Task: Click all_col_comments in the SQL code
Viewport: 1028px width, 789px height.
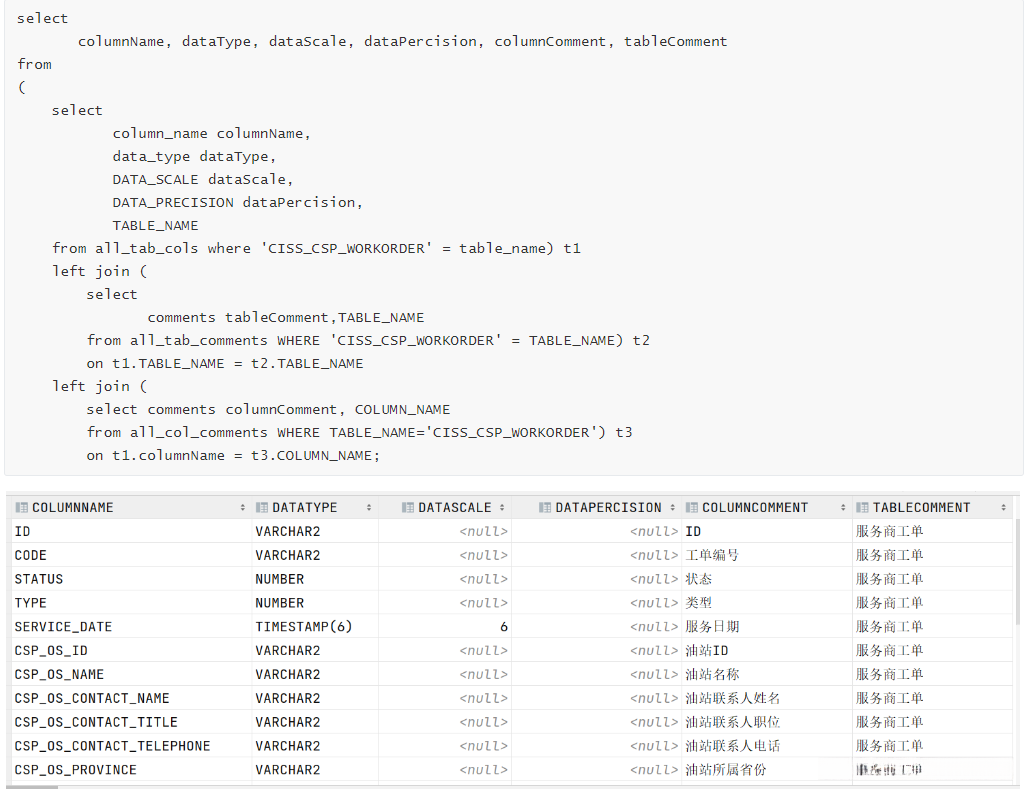Action: pos(199,432)
